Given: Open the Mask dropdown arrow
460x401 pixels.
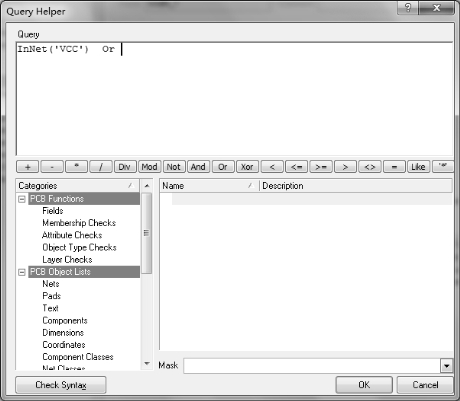Looking at the screenshot, I should (447, 366).
